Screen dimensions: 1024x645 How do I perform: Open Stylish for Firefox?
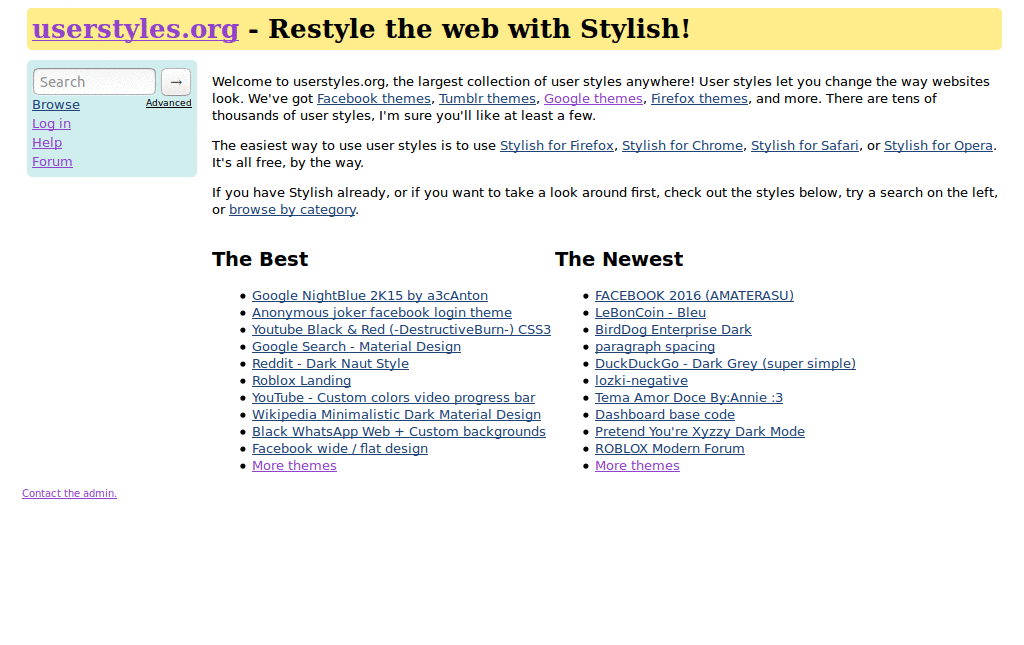557,145
